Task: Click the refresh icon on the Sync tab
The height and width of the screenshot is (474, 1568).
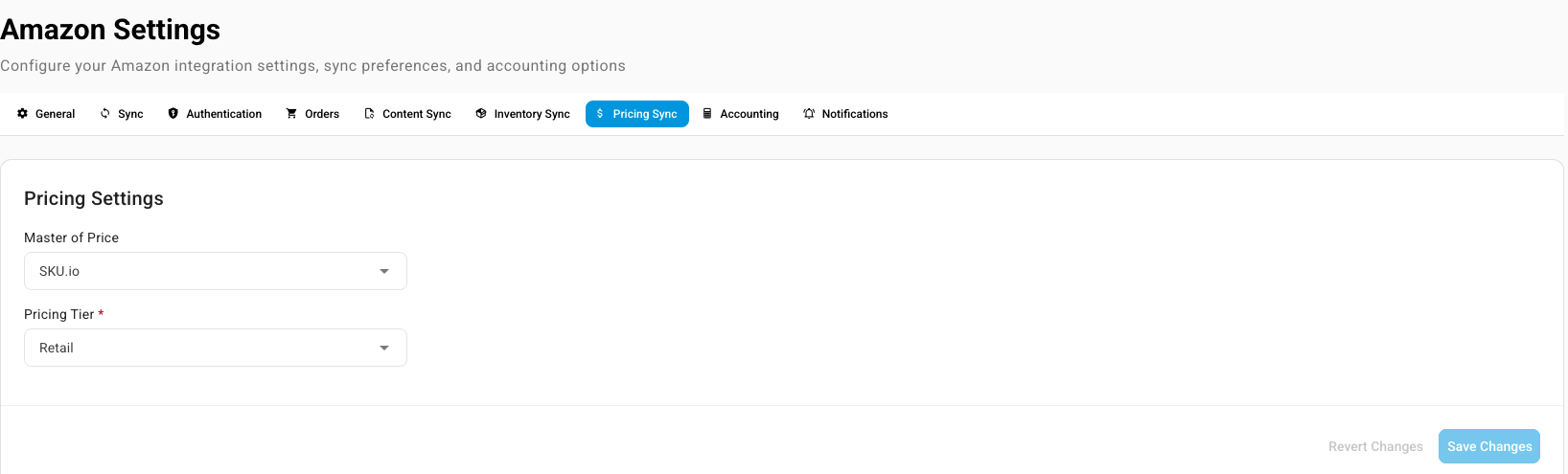Action: click(105, 113)
